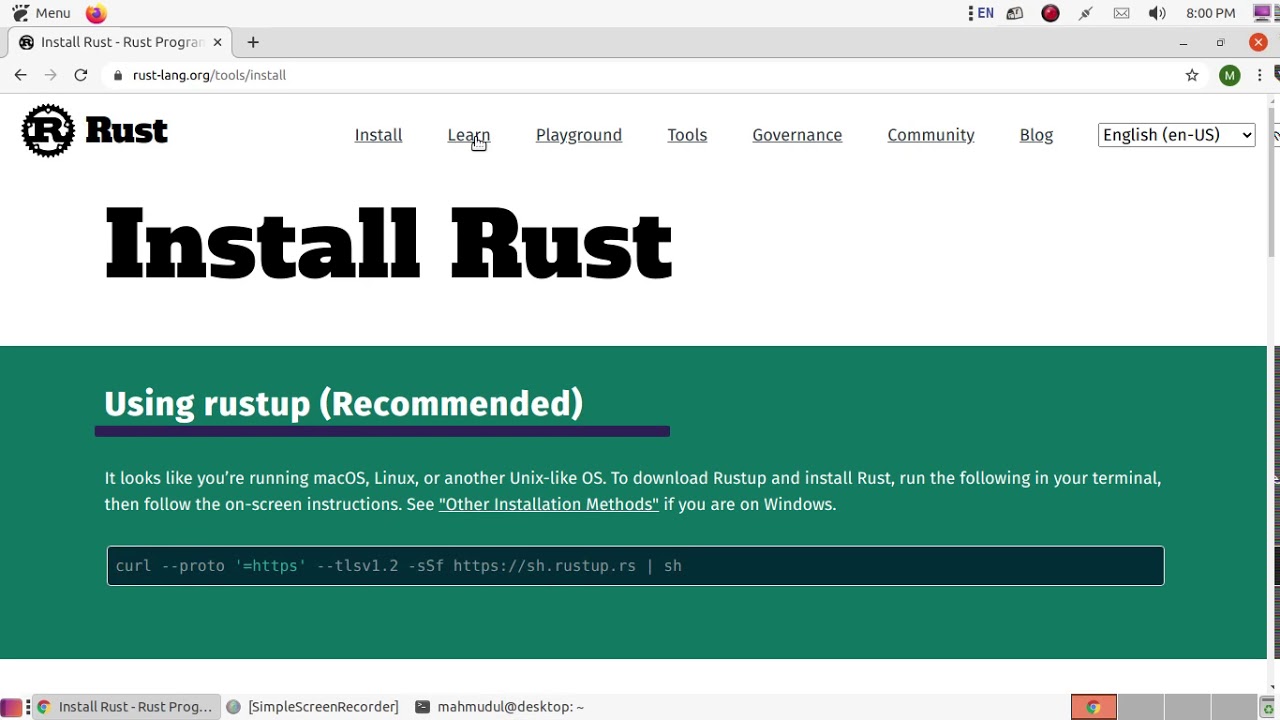The width and height of the screenshot is (1280, 720).
Task: Expand the English (en-US) language dropdown
Action: (x=1176, y=135)
